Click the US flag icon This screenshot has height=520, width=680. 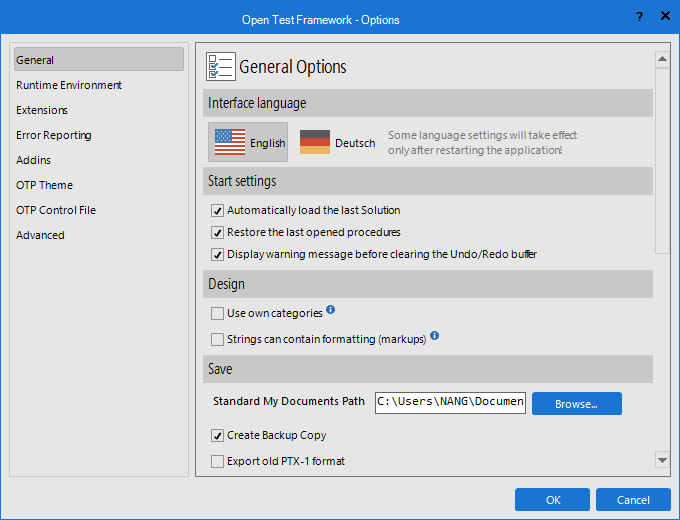(230, 142)
